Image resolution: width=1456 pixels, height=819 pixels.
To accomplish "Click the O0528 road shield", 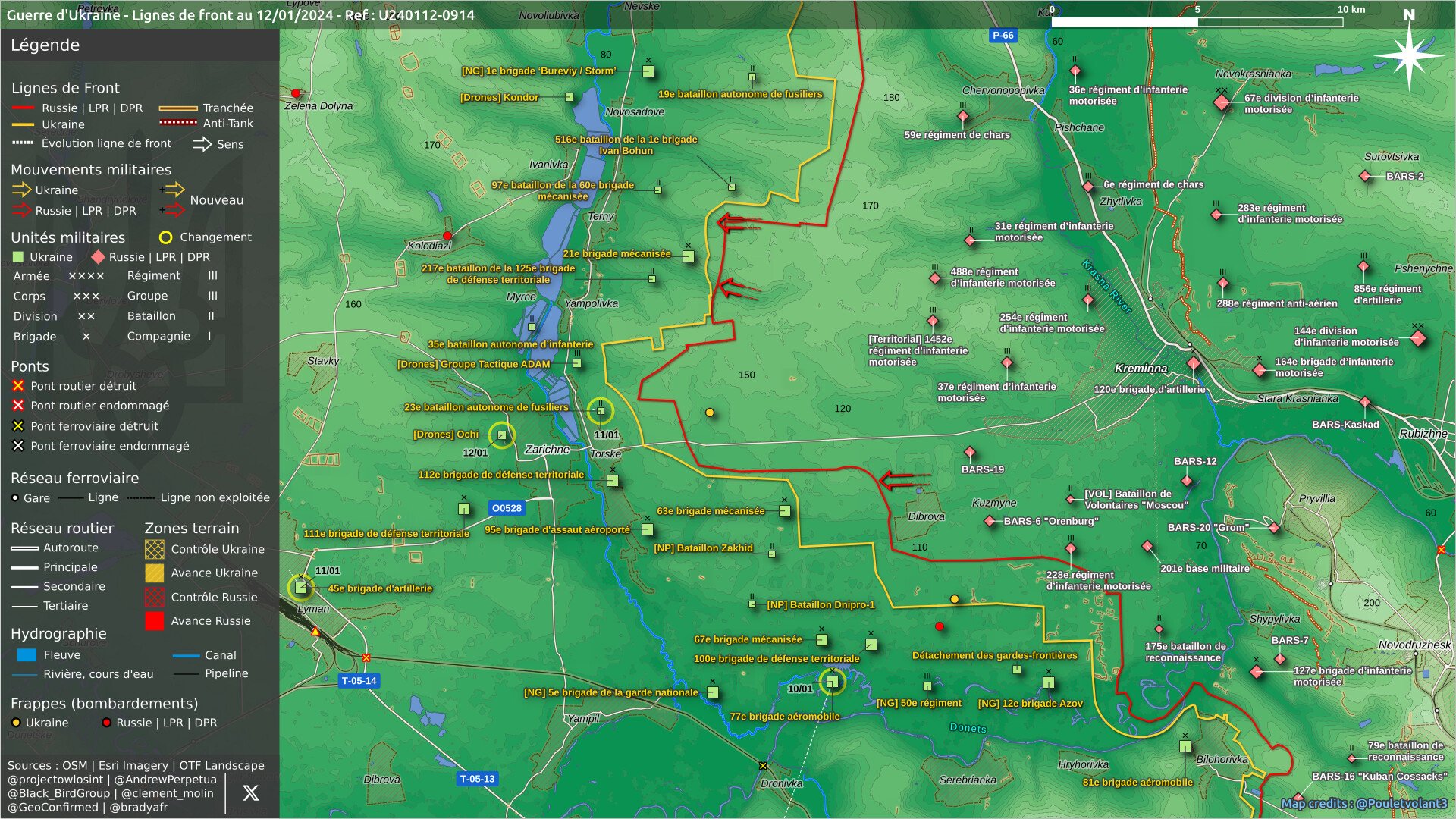I will point(507,508).
